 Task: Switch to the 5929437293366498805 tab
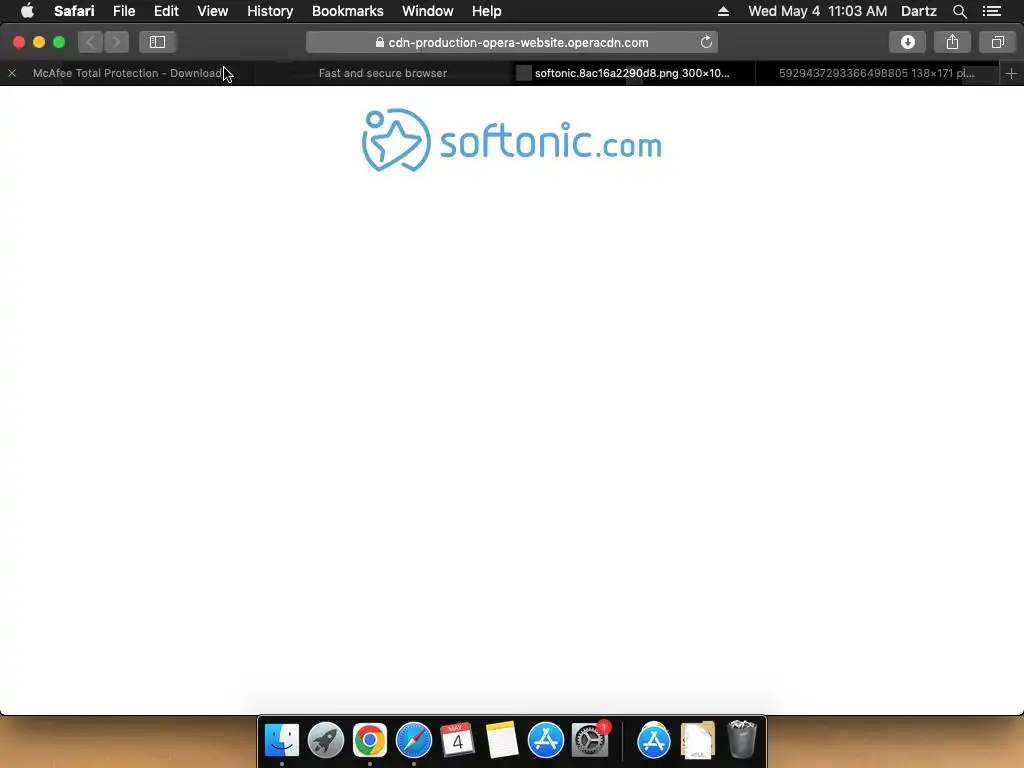(x=876, y=73)
